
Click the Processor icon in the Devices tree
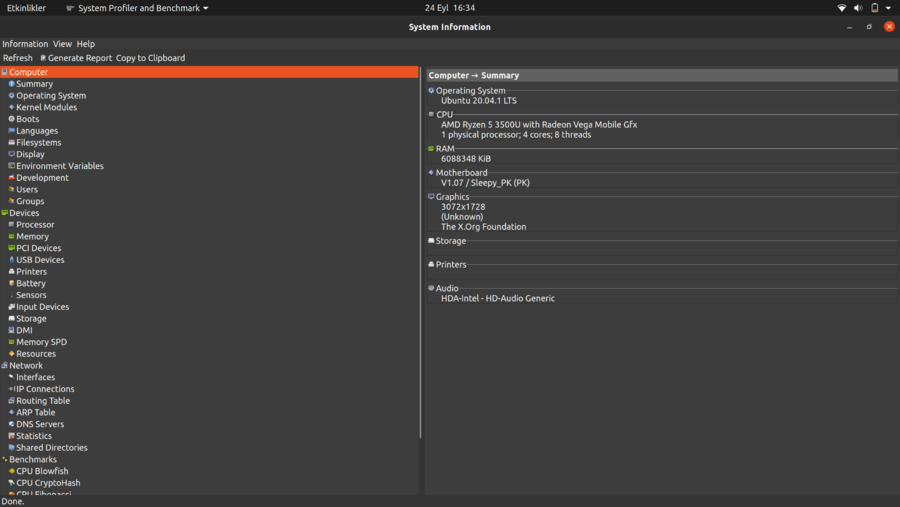pyautogui.click(x=12, y=225)
